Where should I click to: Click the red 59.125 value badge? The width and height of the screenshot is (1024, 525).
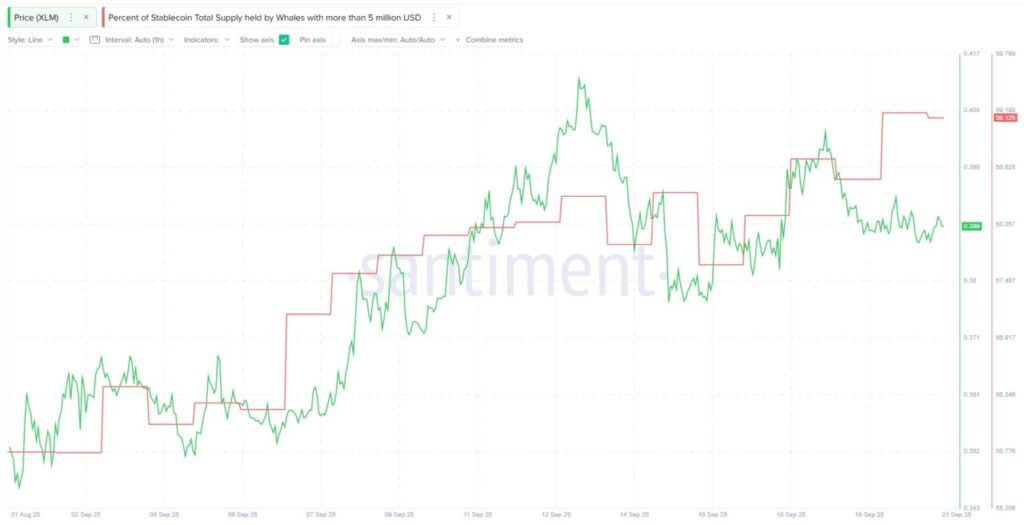[1004, 118]
